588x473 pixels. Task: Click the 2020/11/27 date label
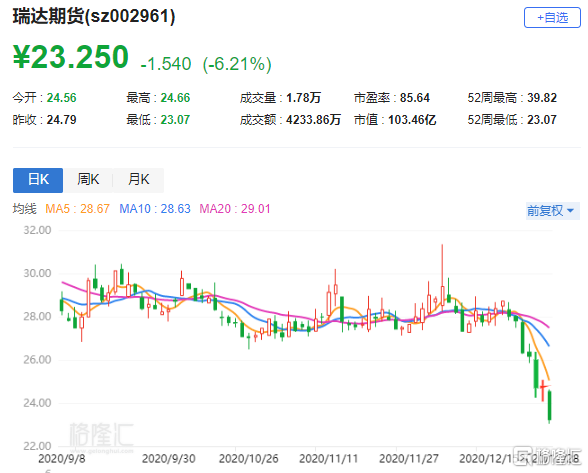409,458
